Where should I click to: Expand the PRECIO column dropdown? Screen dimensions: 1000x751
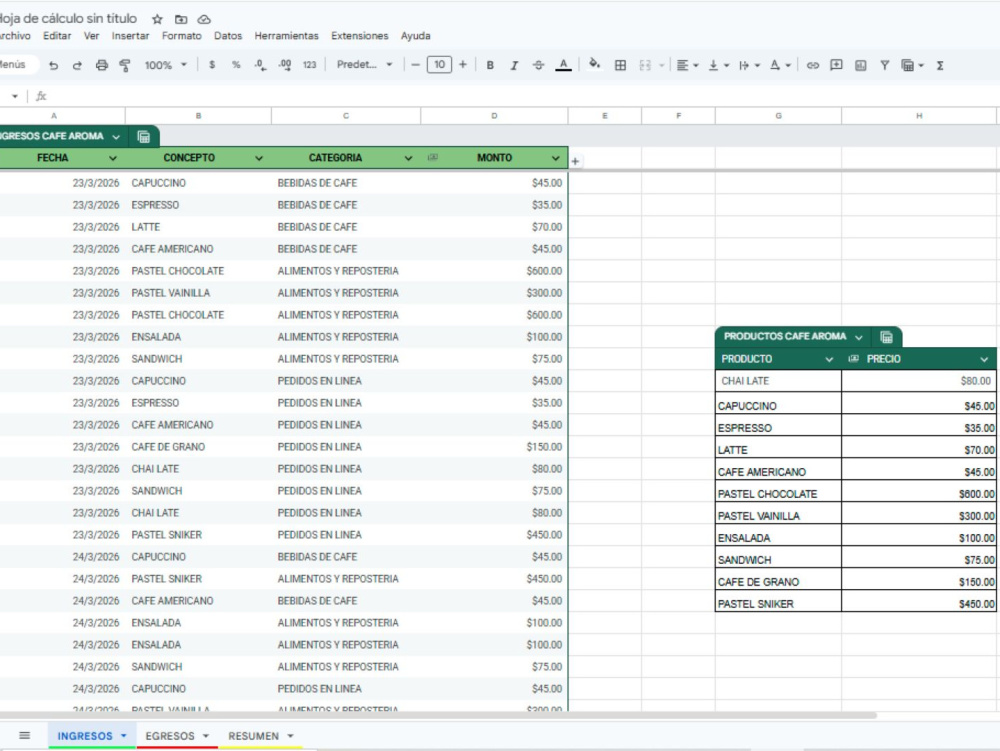(983, 360)
